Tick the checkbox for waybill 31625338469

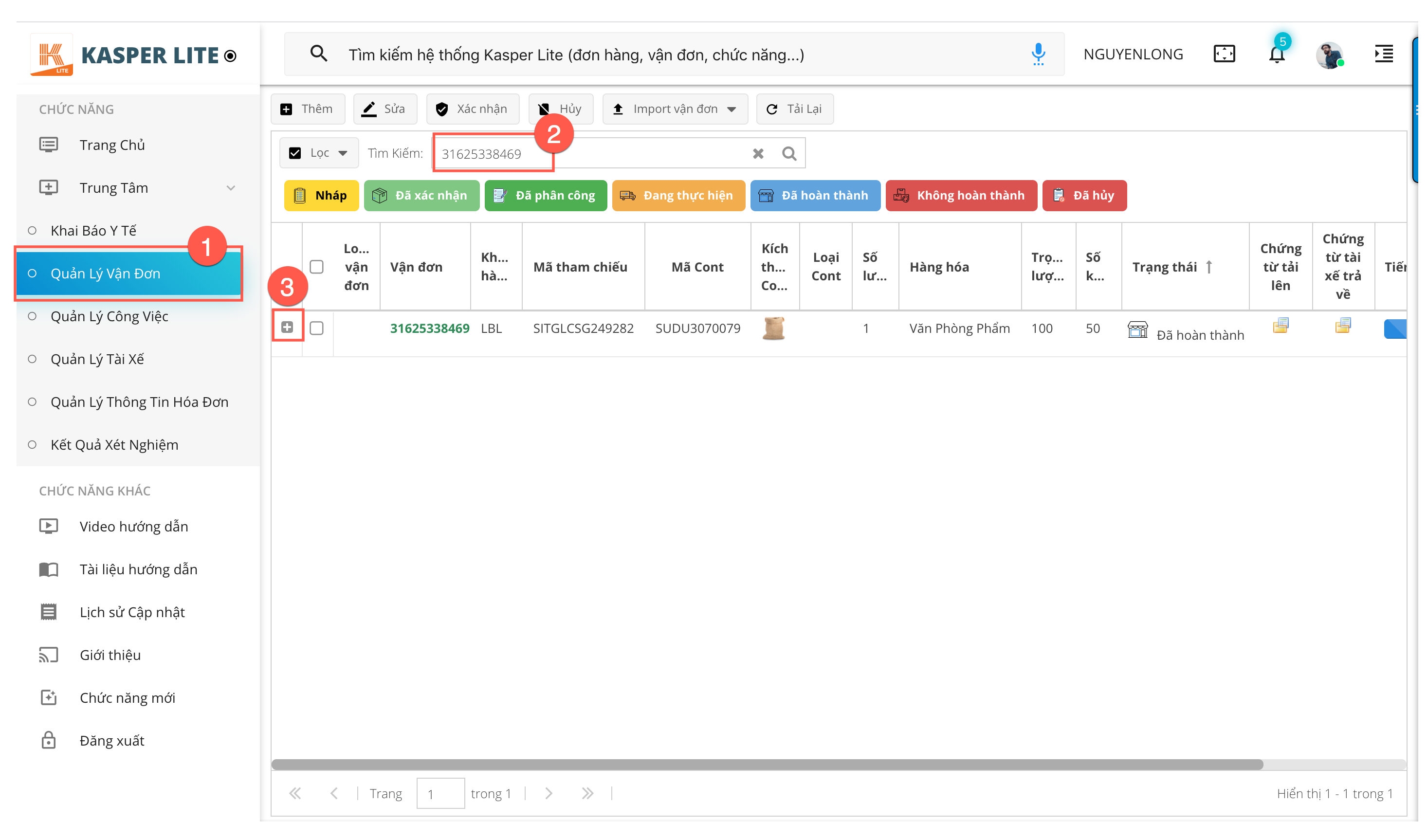[316, 329]
